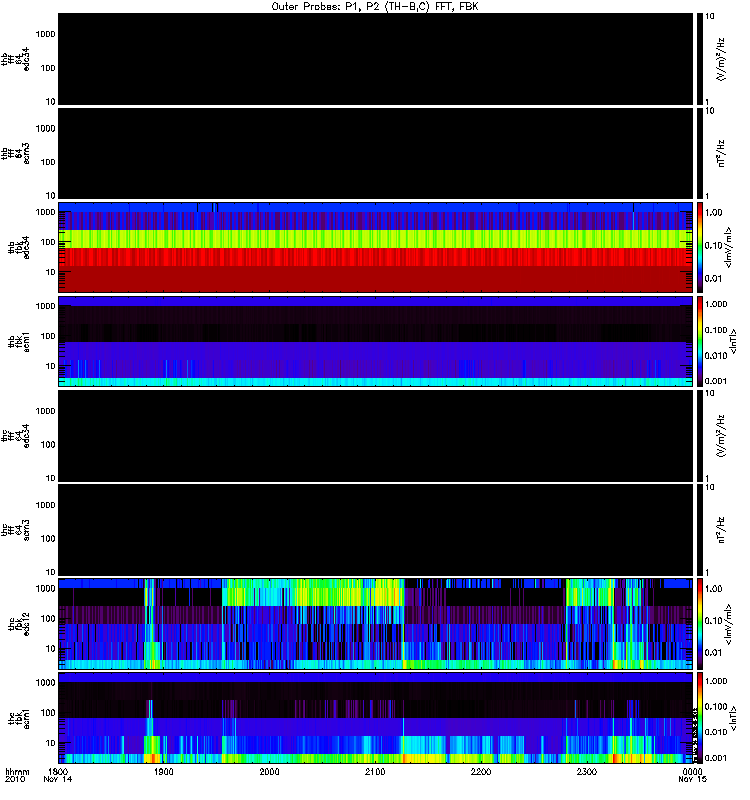
Task: Click the plot title "Outer Probes: P1, P2 (TH-B,C) FFT, FBK"
Action: pos(375,7)
